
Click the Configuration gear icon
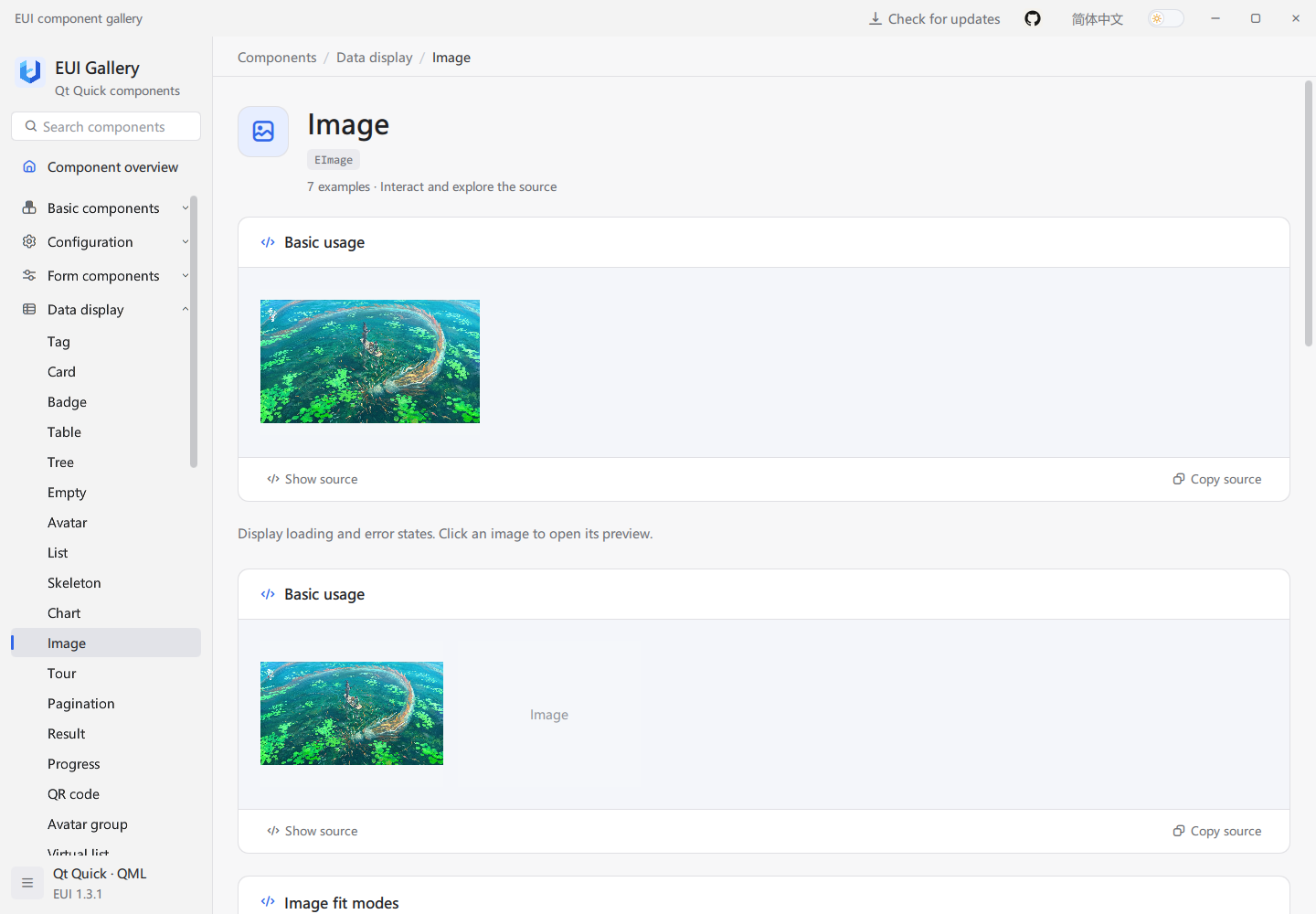pyautogui.click(x=29, y=241)
